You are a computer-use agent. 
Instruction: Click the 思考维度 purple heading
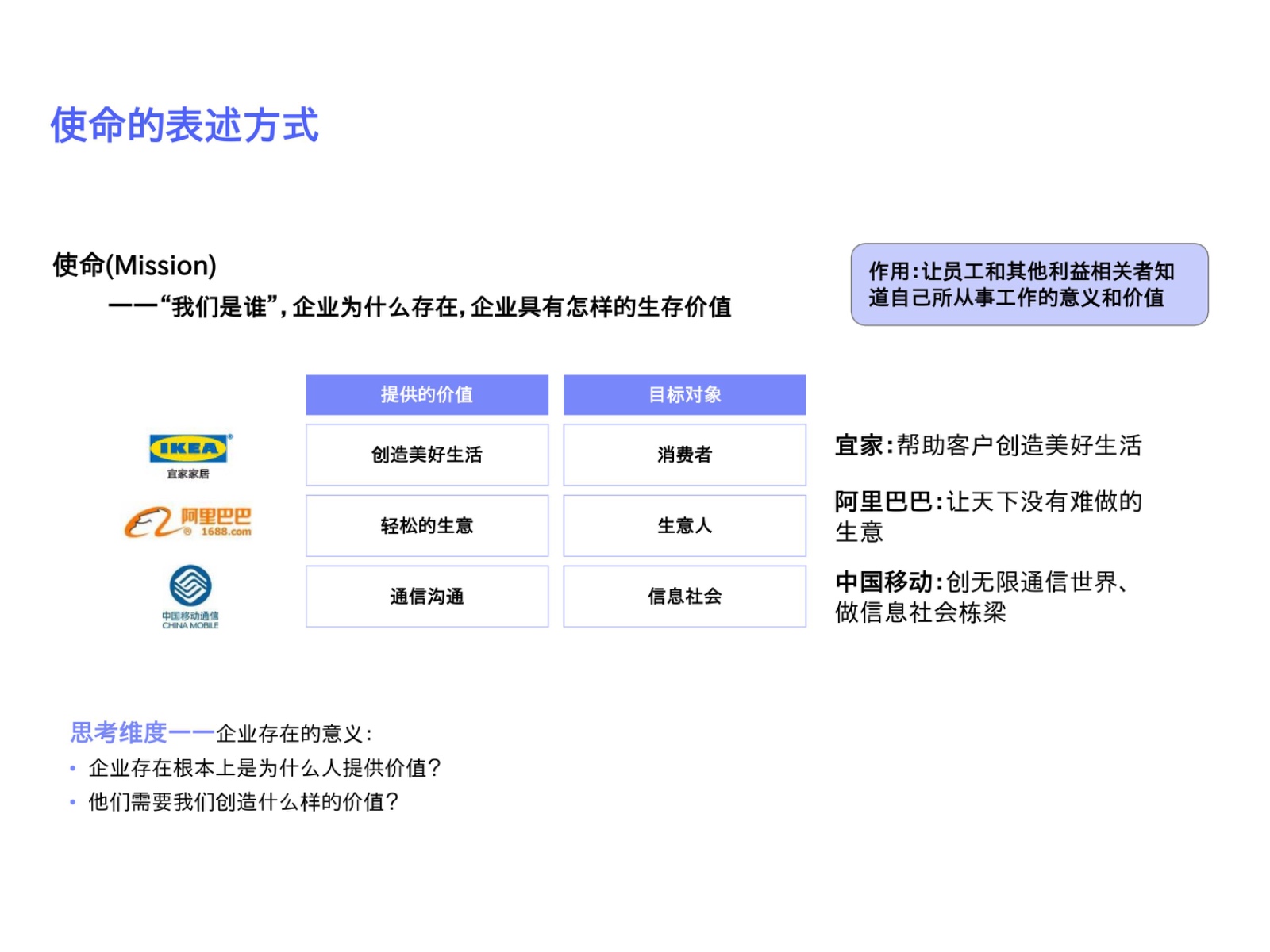[119, 732]
